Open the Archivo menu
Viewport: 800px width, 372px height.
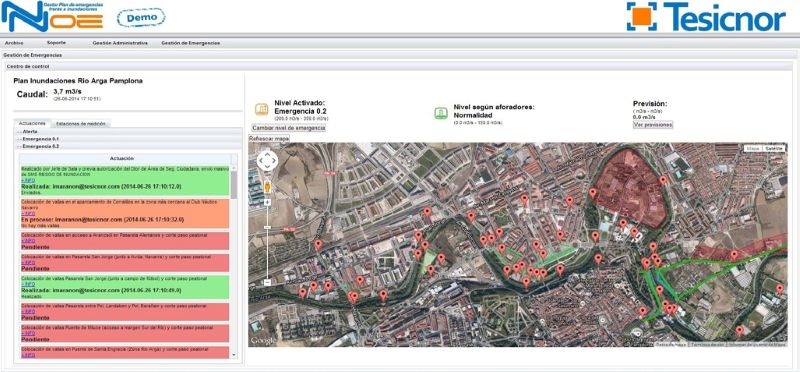pyautogui.click(x=14, y=43)
